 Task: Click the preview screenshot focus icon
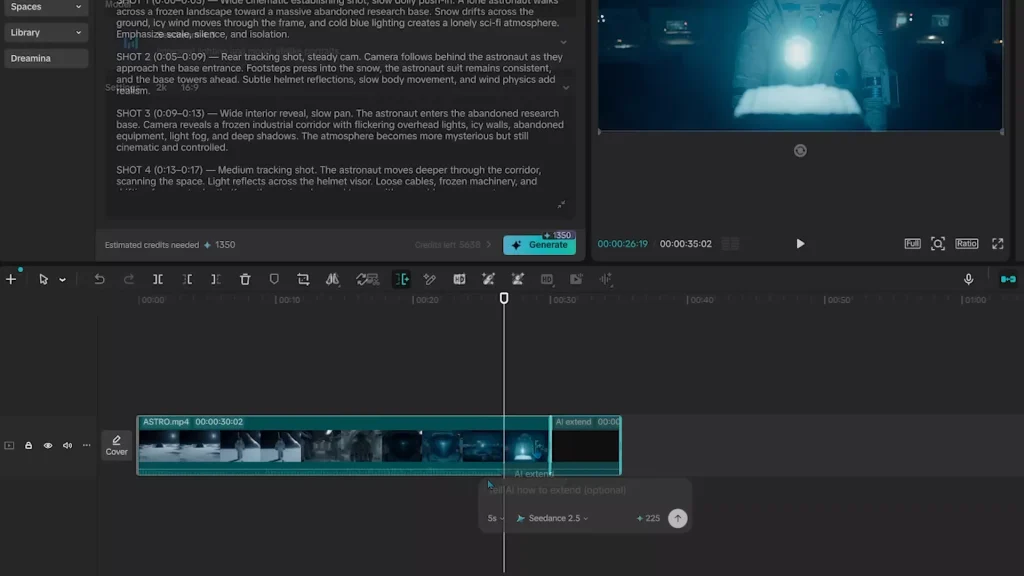pyautogui.click(x=938, y=244)
